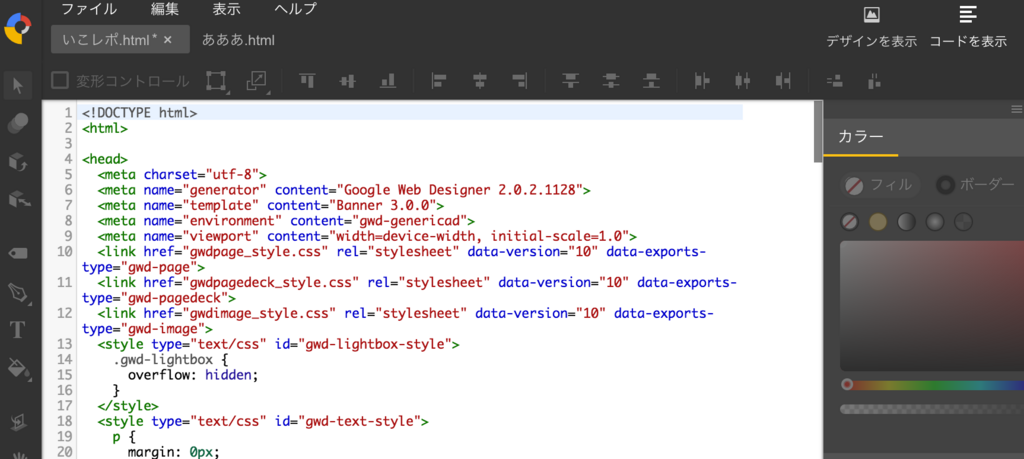Open the カラー panel tab

(x=861, y=136)
